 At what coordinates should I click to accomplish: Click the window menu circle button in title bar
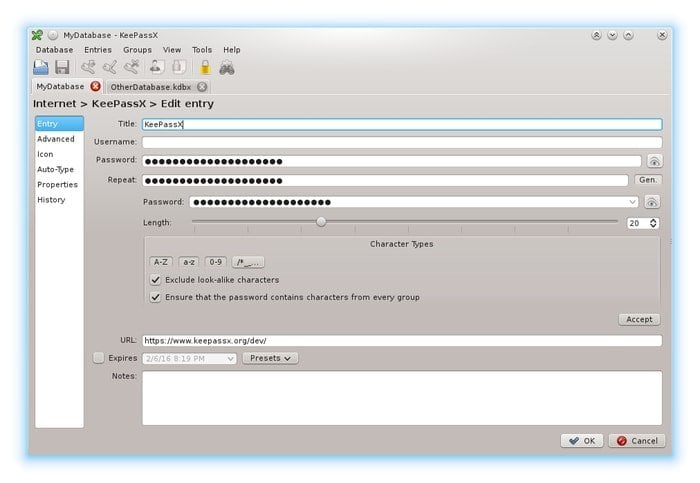tap(53, 35)
